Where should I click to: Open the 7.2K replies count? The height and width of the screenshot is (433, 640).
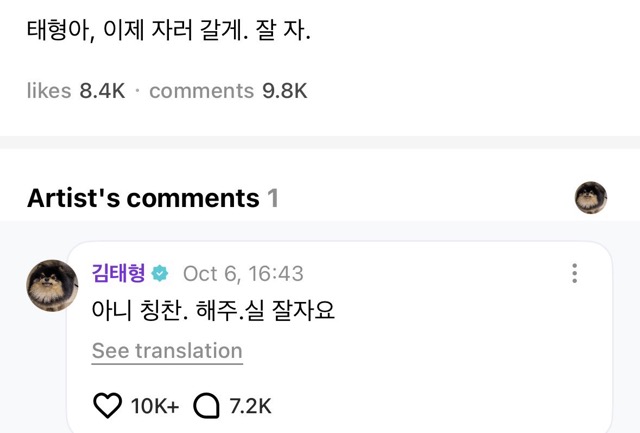(x=250, y=405)
